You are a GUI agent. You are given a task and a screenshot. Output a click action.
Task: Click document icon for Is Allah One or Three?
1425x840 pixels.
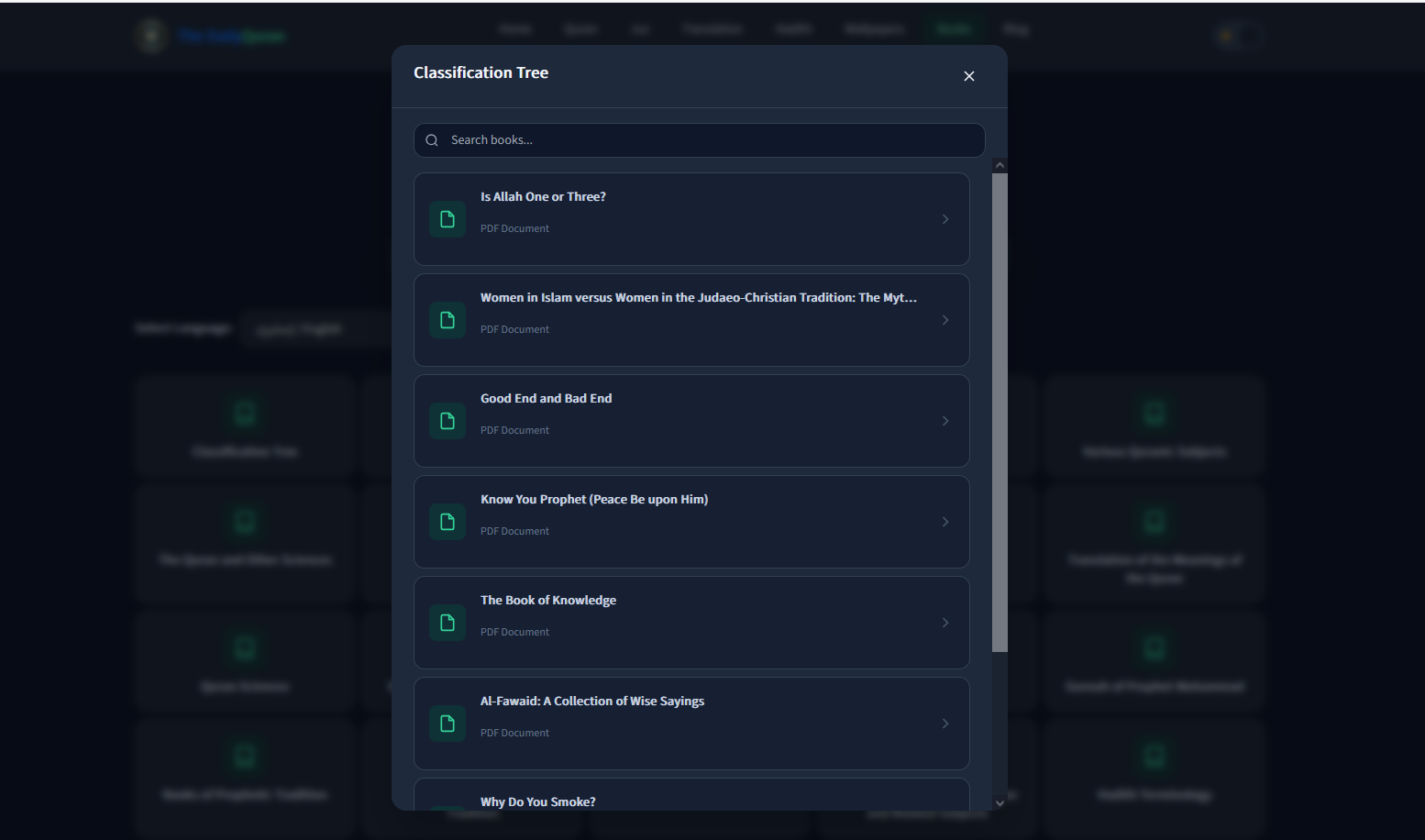pyautogui.click(x=447, y=219)
